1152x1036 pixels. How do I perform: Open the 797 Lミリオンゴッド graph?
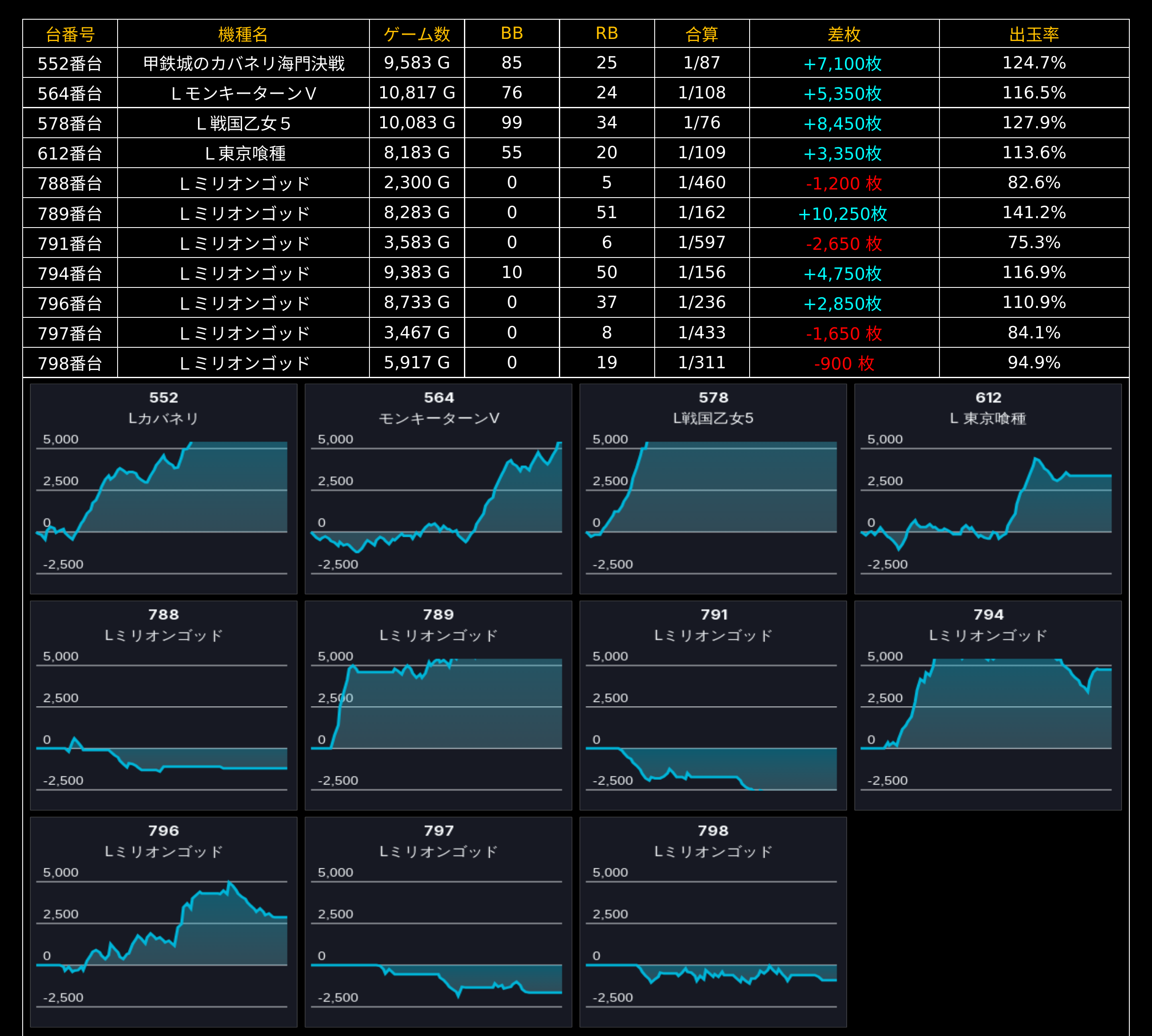click(438, 922)
